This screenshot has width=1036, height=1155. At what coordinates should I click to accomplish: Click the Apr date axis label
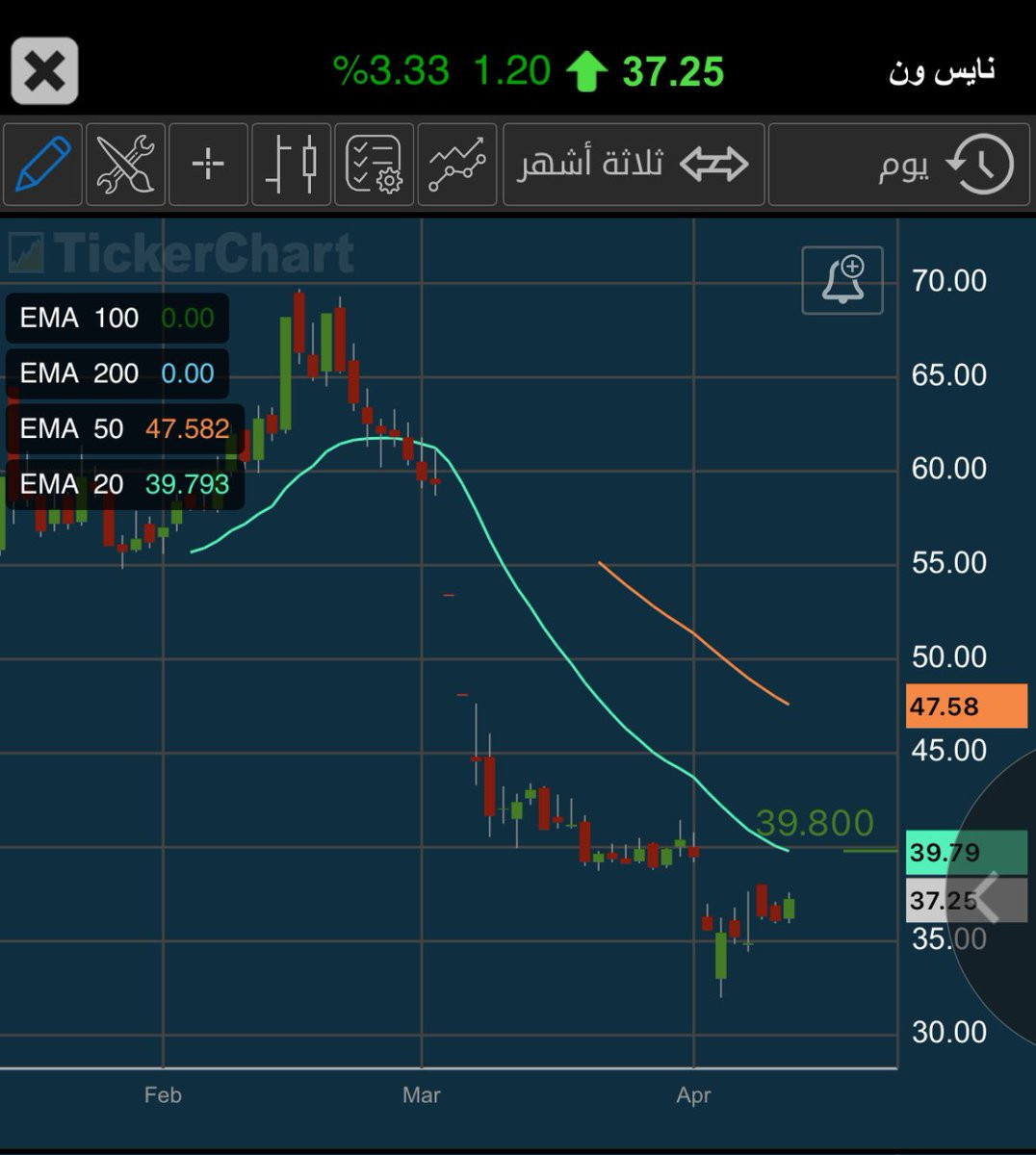pyautogui.click(x=693, y=1095)
